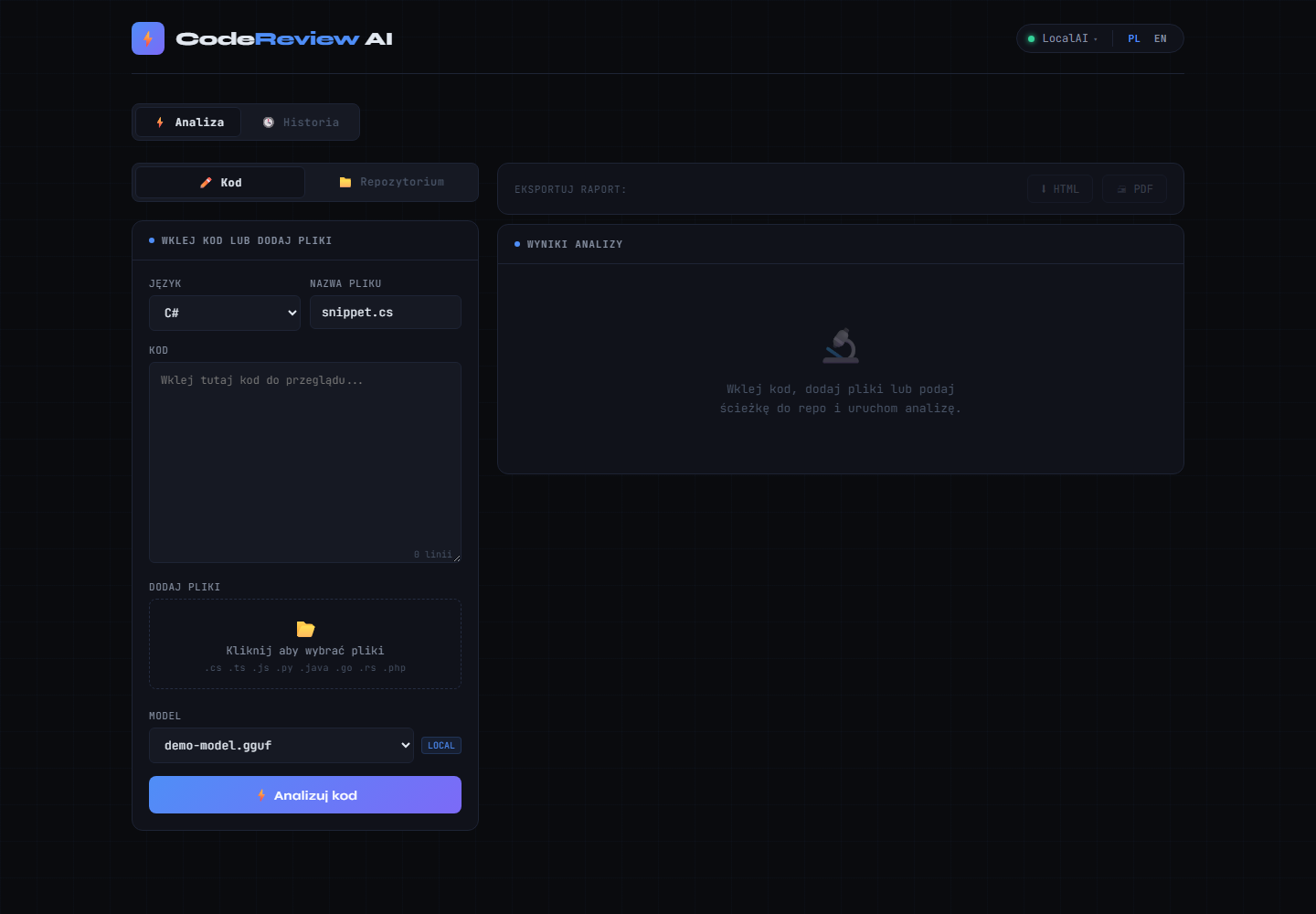This screenshot has width=1316, height=914.
Task: Click into the Kod code textarea
Action: [305, 462]
